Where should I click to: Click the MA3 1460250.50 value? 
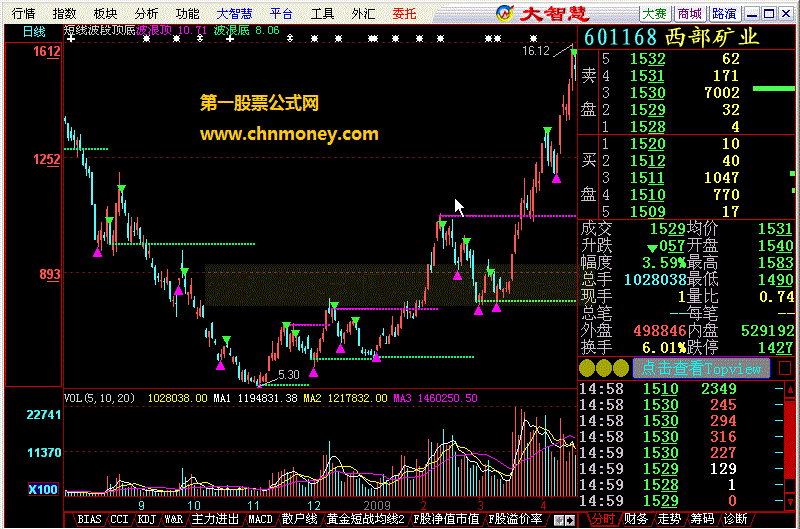[435, 398]
